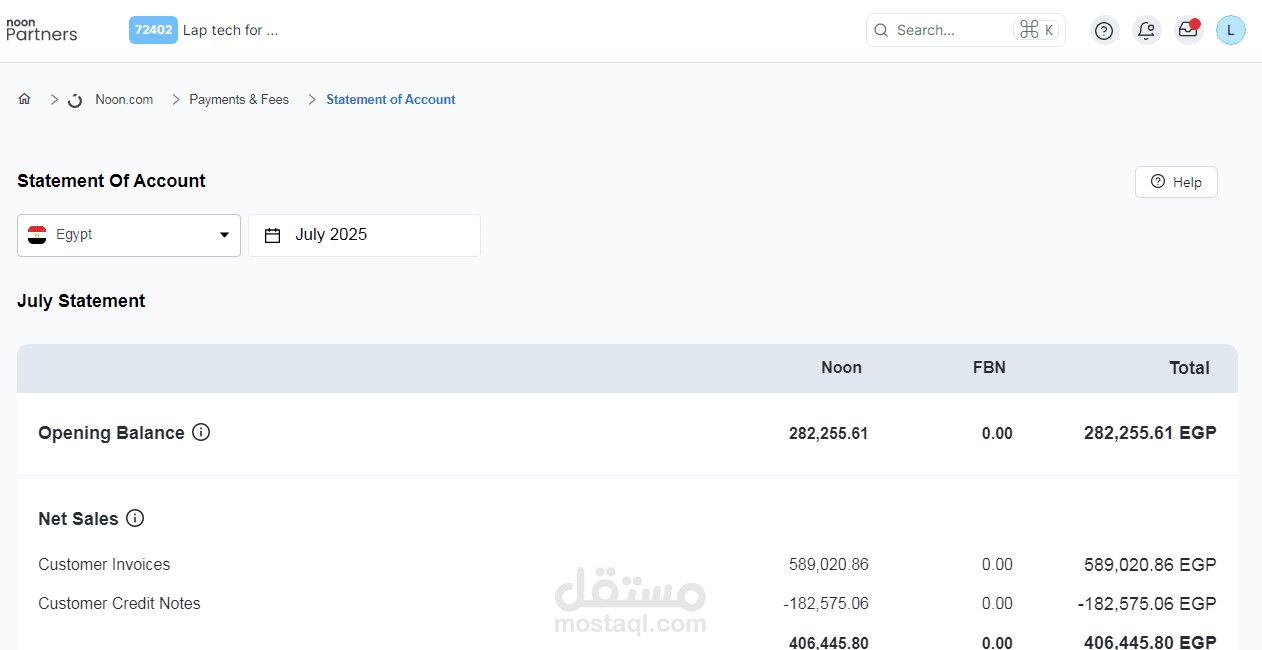1262x650 pixels.
Task: Open the inbox with red badge
Action: click(1188, 30)
